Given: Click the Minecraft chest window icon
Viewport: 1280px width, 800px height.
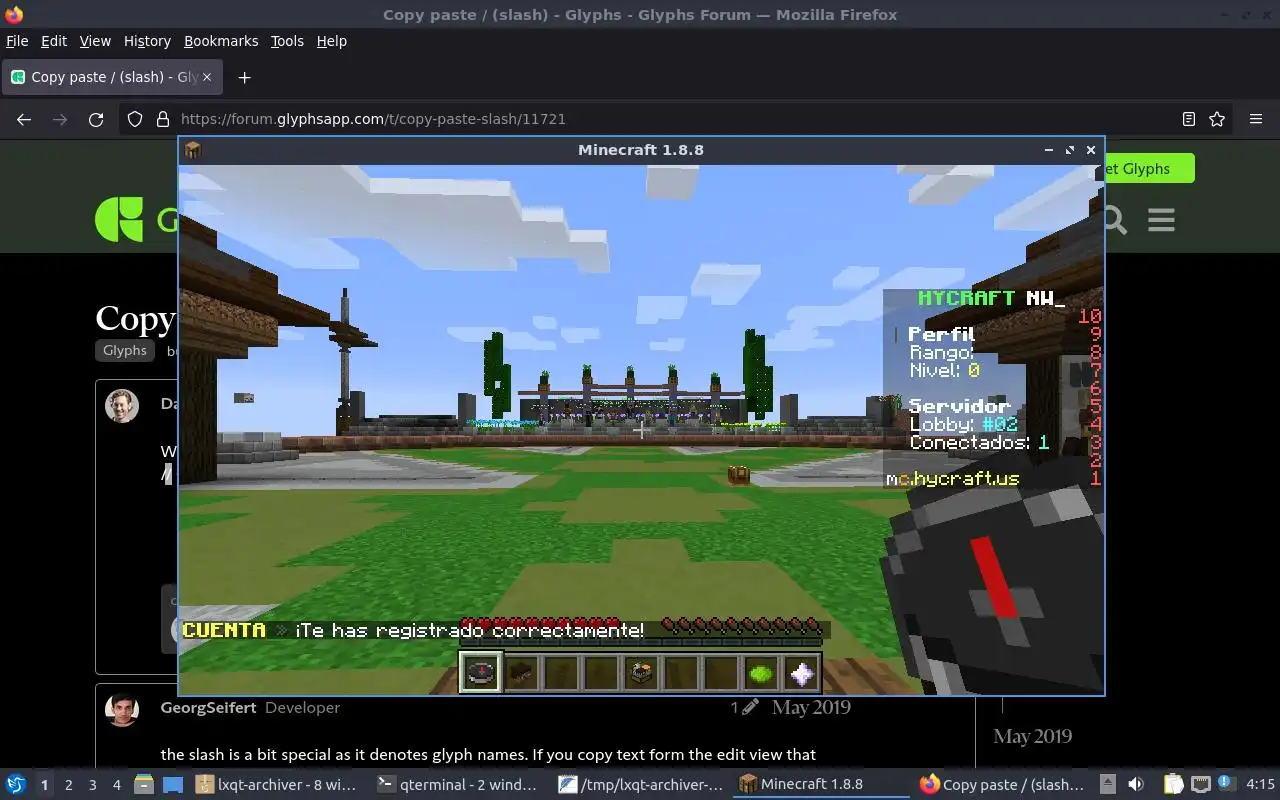Looking at the screenshot, I should point(193,150).
